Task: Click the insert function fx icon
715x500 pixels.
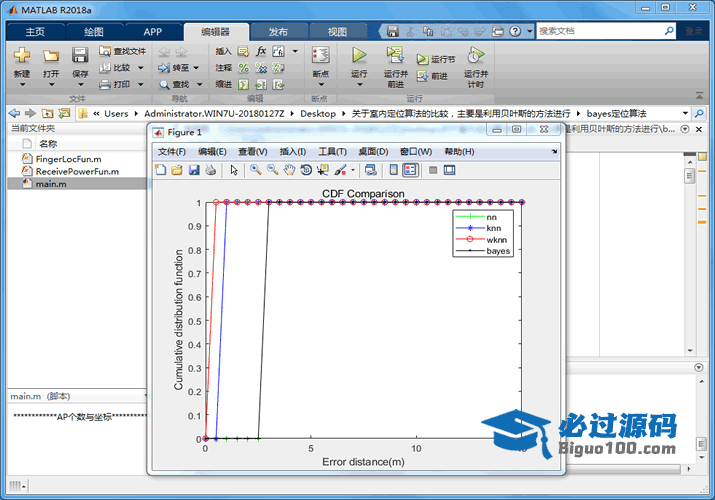Action: point(260,51)
